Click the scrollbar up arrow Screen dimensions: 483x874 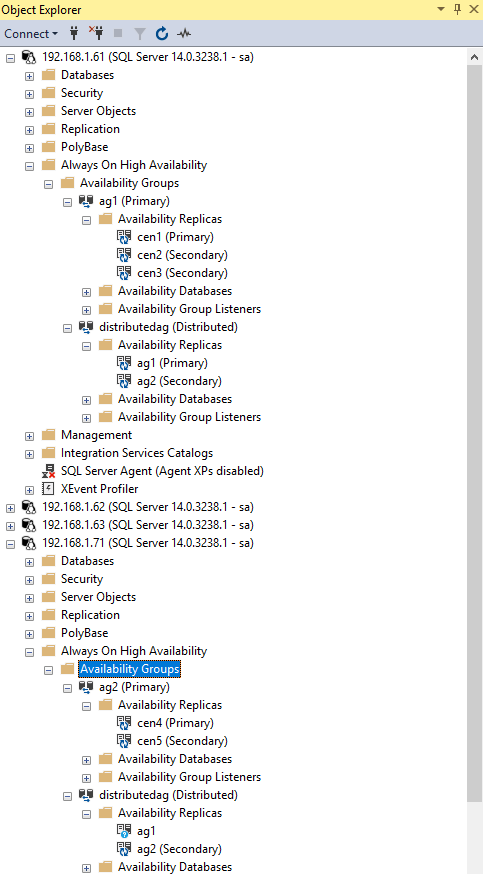475,57
